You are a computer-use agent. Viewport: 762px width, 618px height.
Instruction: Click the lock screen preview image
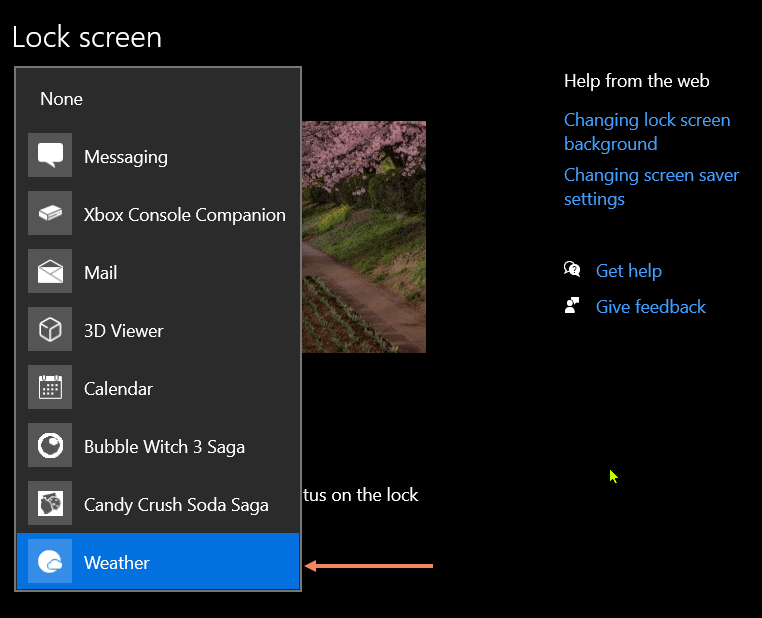pyautogui.click(x=364, y=237)
